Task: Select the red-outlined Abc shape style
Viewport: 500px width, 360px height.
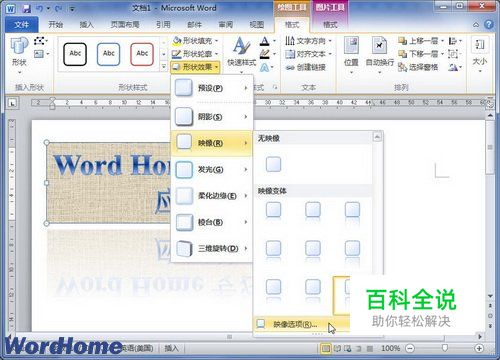Action: 142,54
